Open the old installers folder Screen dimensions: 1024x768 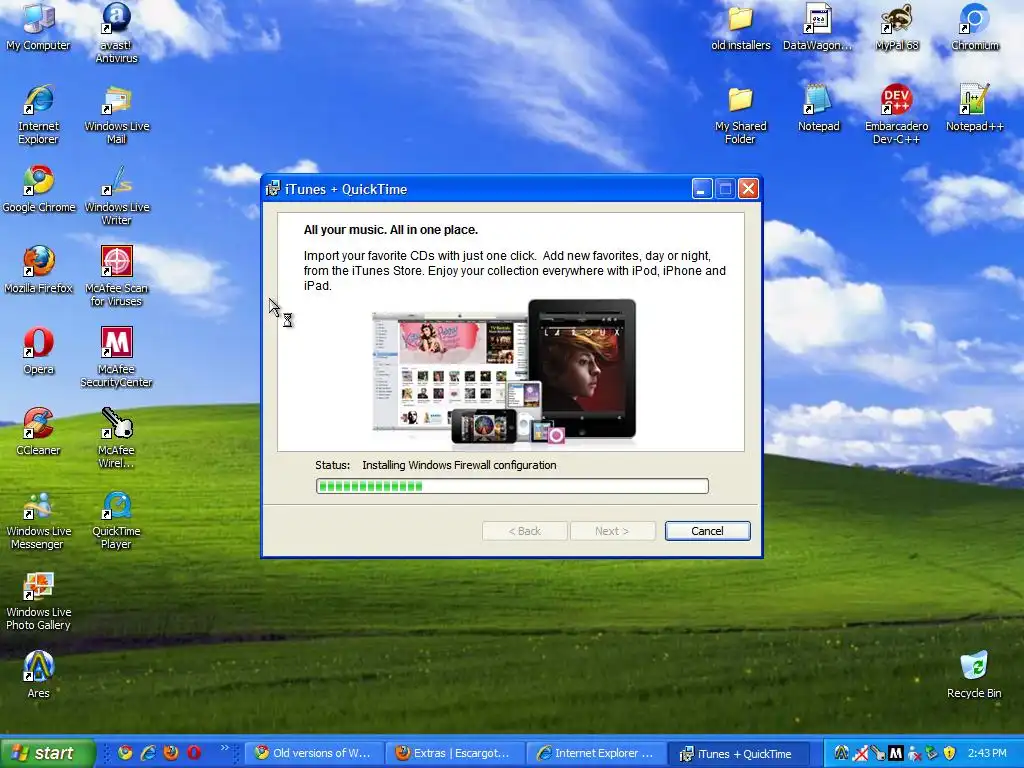[741, 26]
